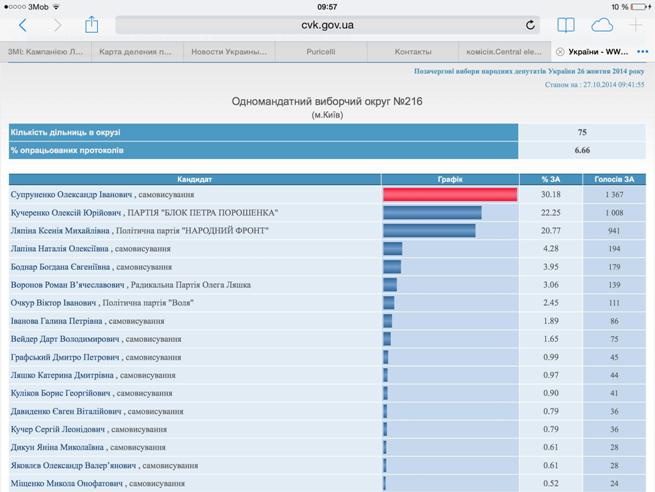Viewport: 655px width, 492px height.
Task: Show more tabs via the ellipsis icon
Action: pos(642,51)
